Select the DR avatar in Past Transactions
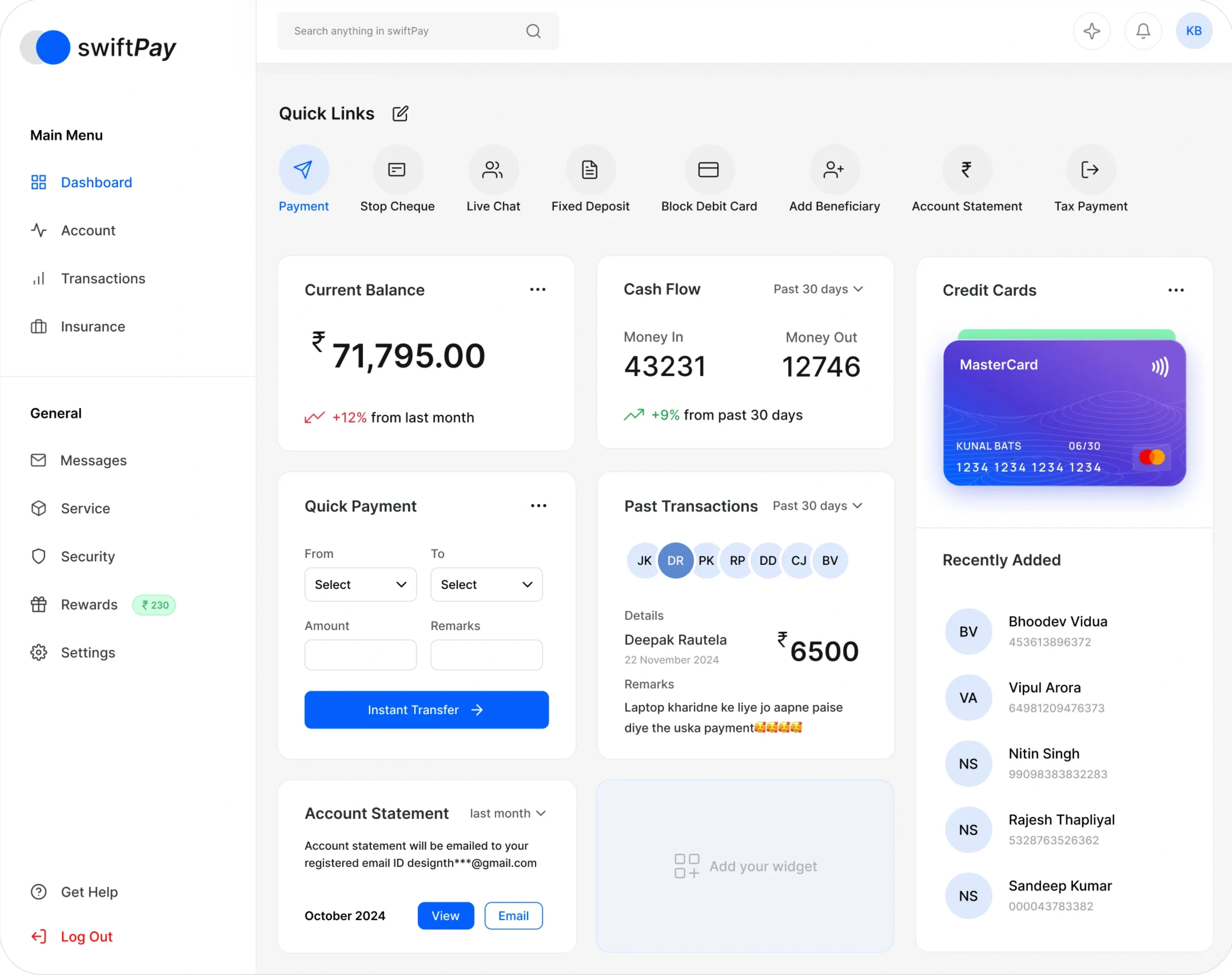Screen dimensions: 1232x975 [x=675, y=561]
